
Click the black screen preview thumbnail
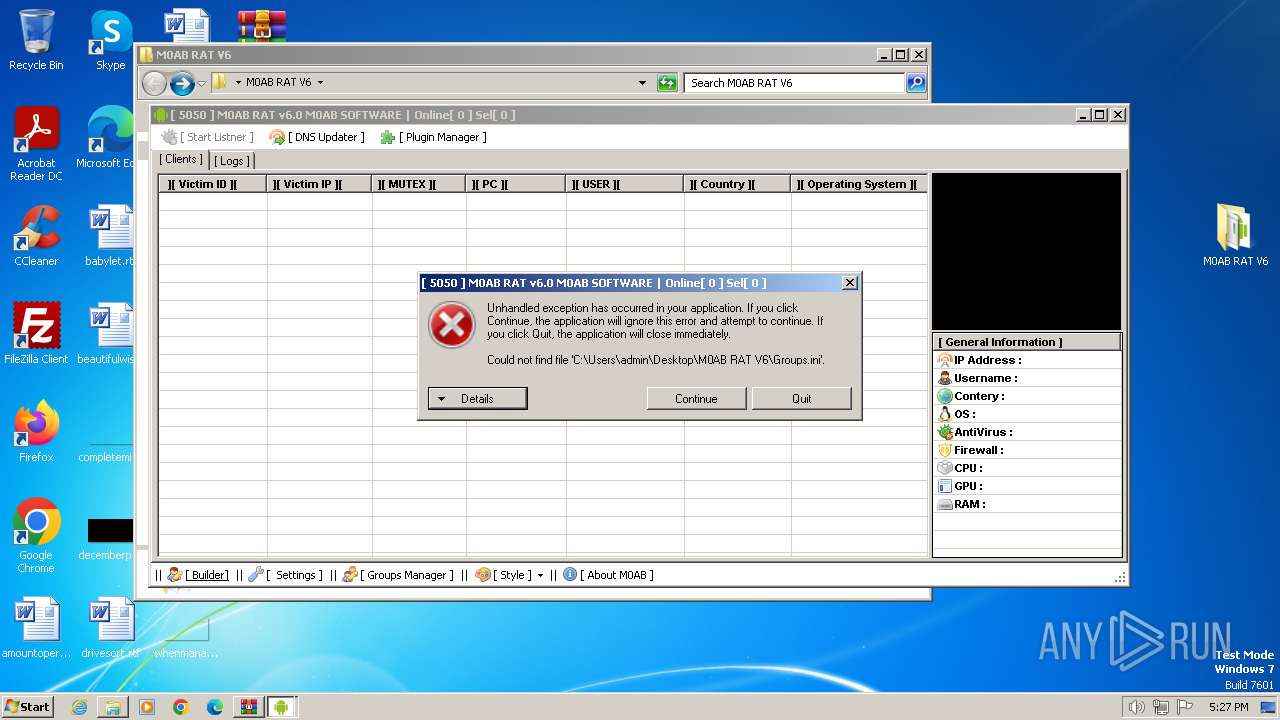pos(1027,251)
